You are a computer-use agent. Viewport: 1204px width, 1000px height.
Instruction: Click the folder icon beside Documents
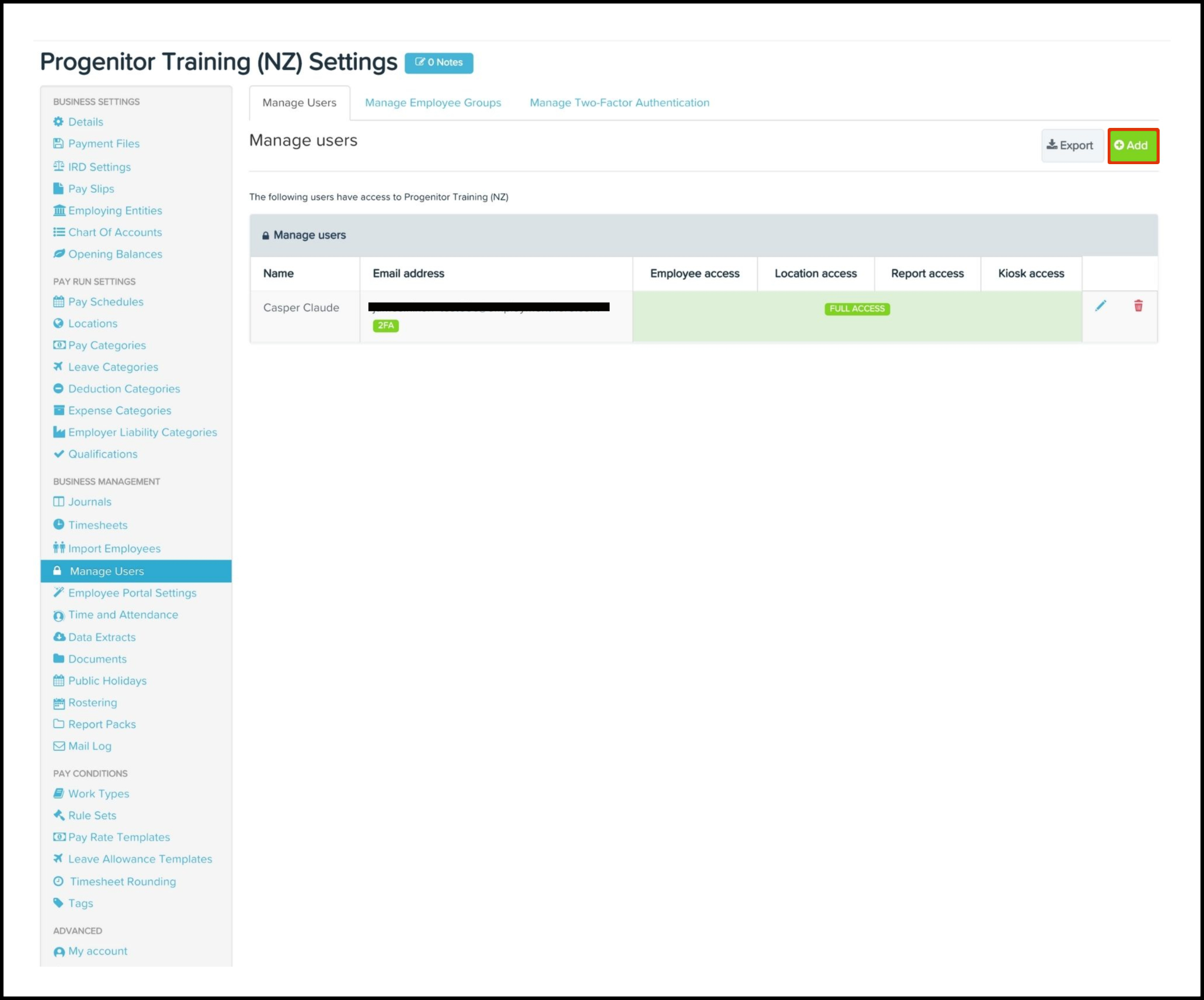58,658
